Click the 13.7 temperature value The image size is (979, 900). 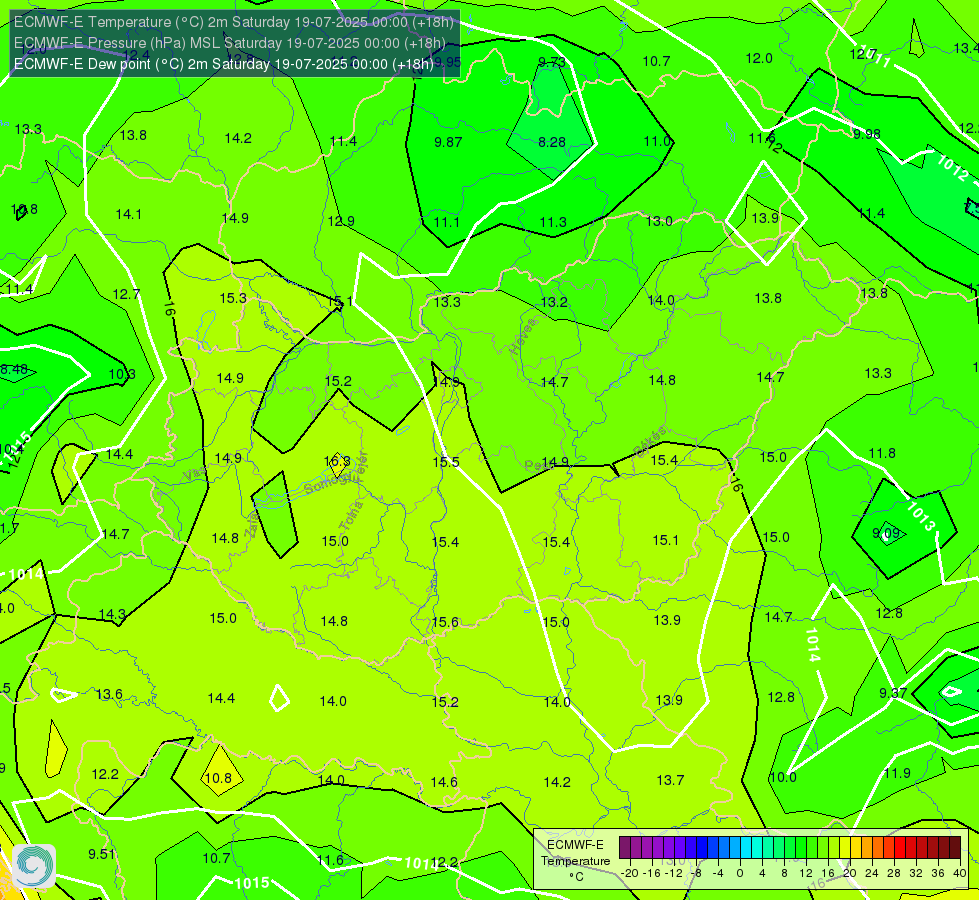(x=671, y=780)
